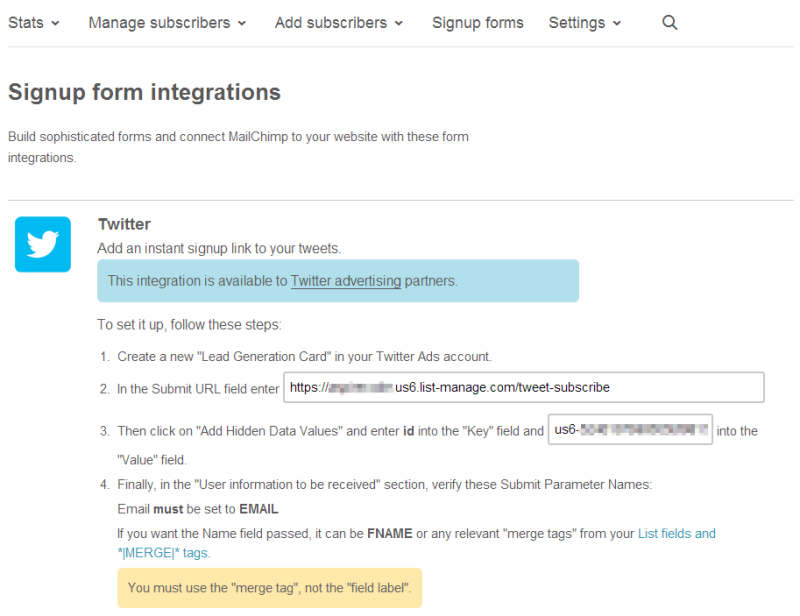This screenshot has width=800, height=616.
Task: Click the blue Twitter partners notice banner
Action: coord(338,281)
